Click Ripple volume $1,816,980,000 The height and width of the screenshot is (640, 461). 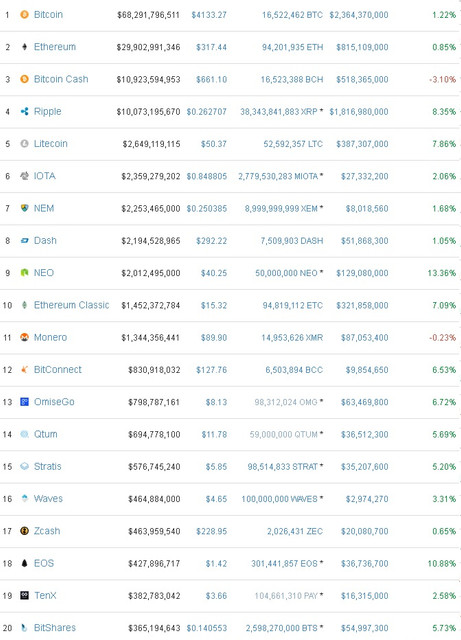[359, 112]
